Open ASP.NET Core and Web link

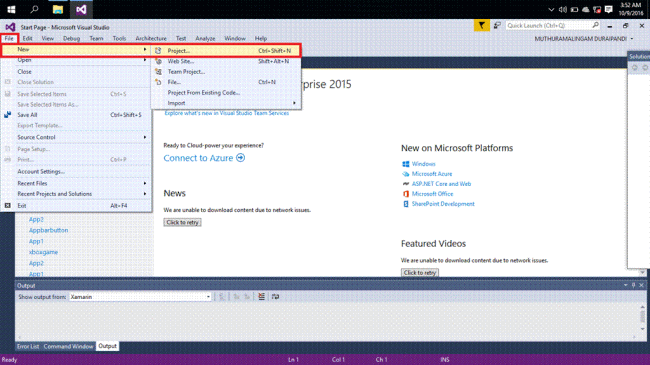pyautogui.click(x=441, y=184)
